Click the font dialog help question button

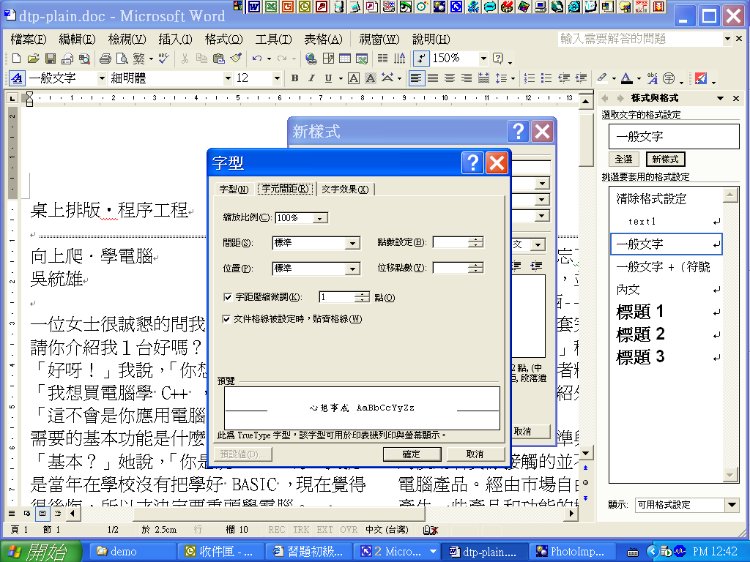[x=473, y=163]
